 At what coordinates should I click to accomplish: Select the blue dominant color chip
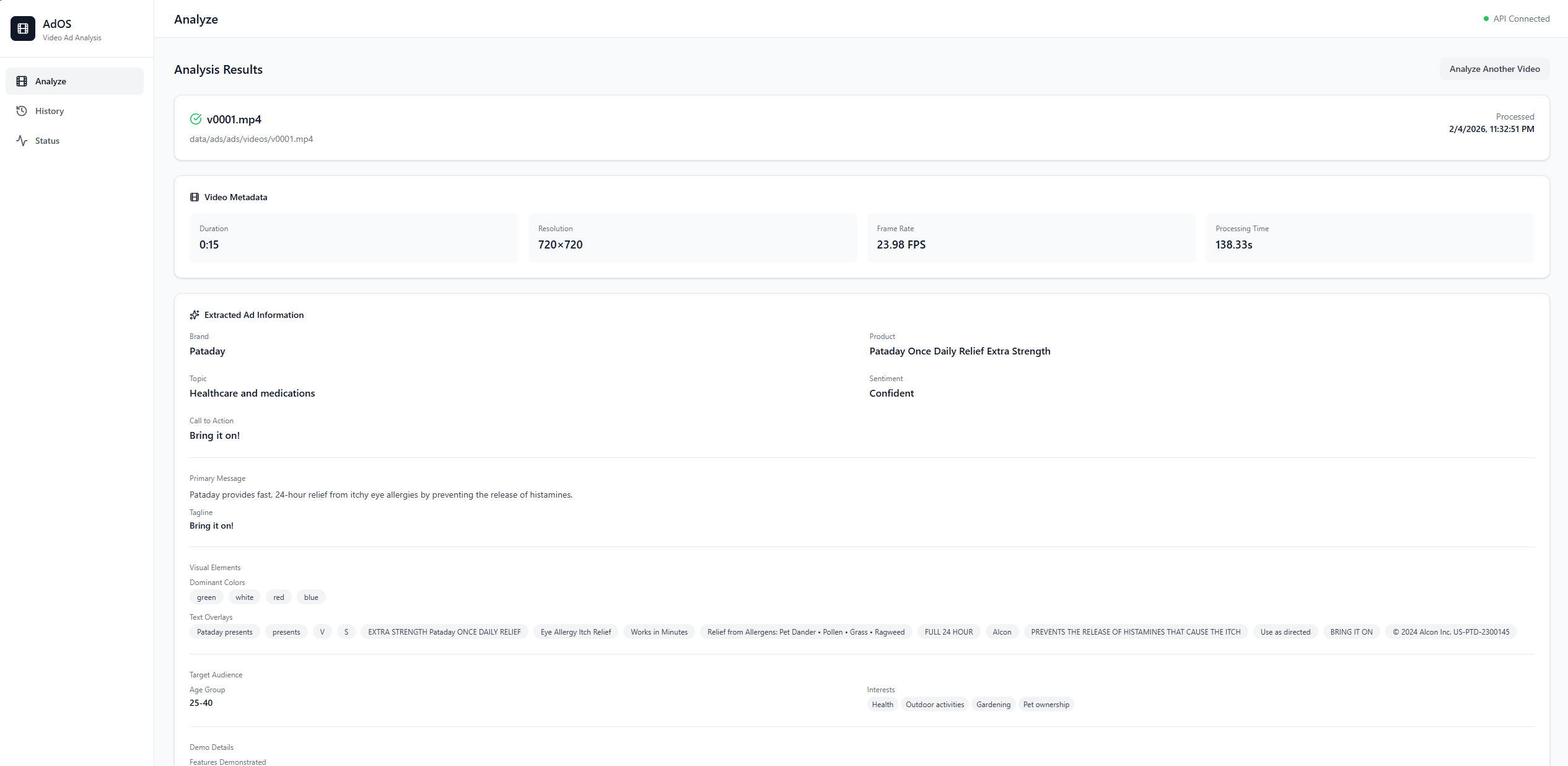tap(311, 597)
